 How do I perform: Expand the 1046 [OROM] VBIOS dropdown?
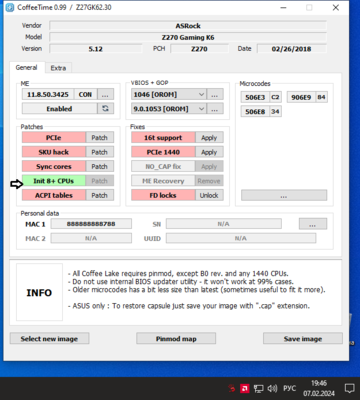tap(169, 95)
